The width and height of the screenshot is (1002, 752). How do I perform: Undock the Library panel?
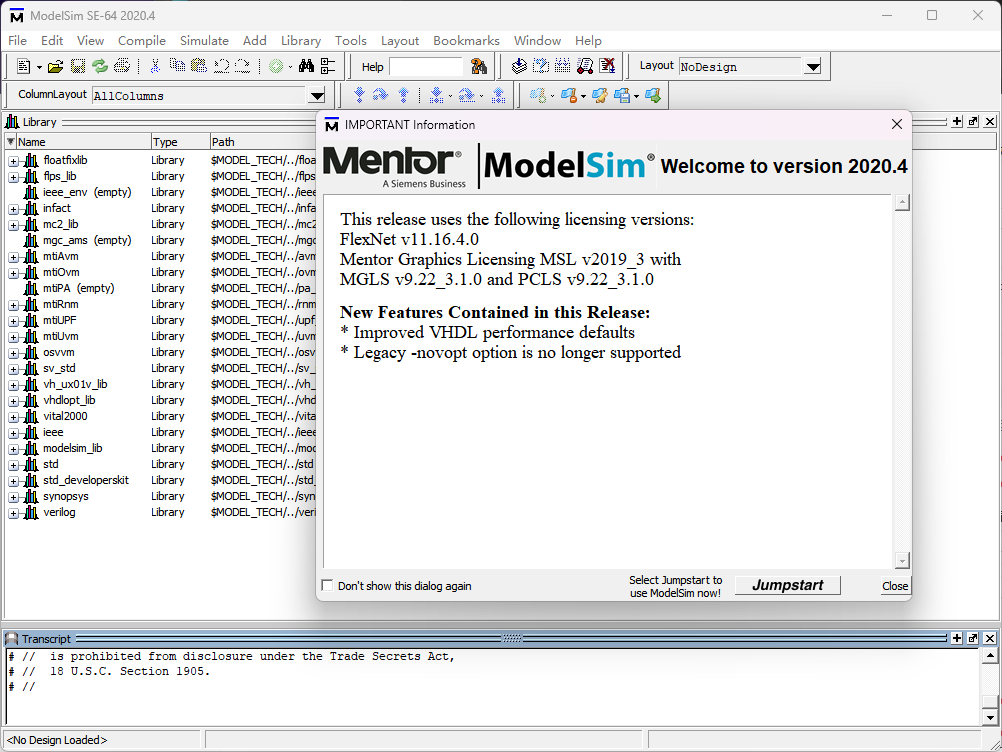coord(973,121)
